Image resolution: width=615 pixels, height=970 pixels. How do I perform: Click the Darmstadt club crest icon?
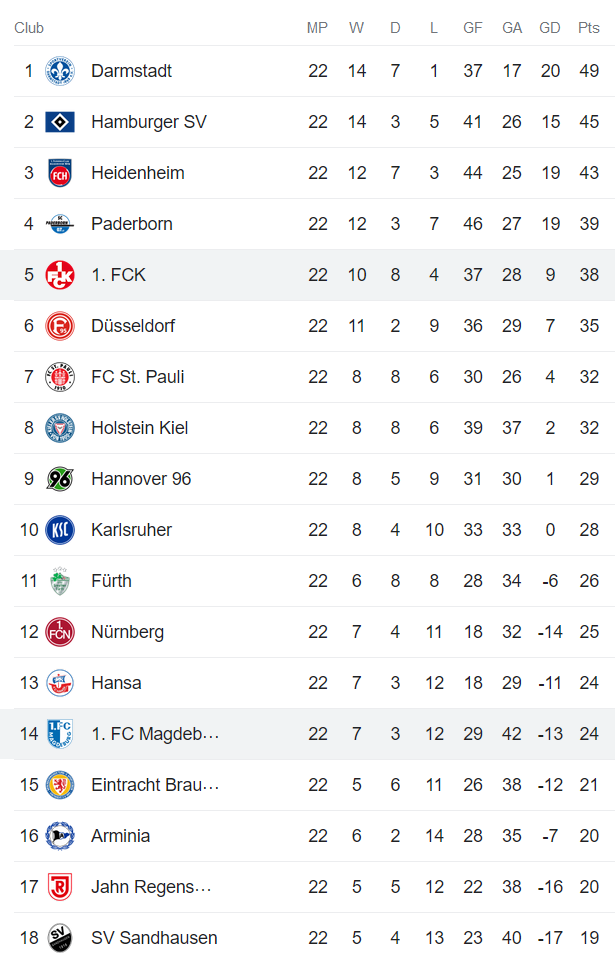(60, 71)
